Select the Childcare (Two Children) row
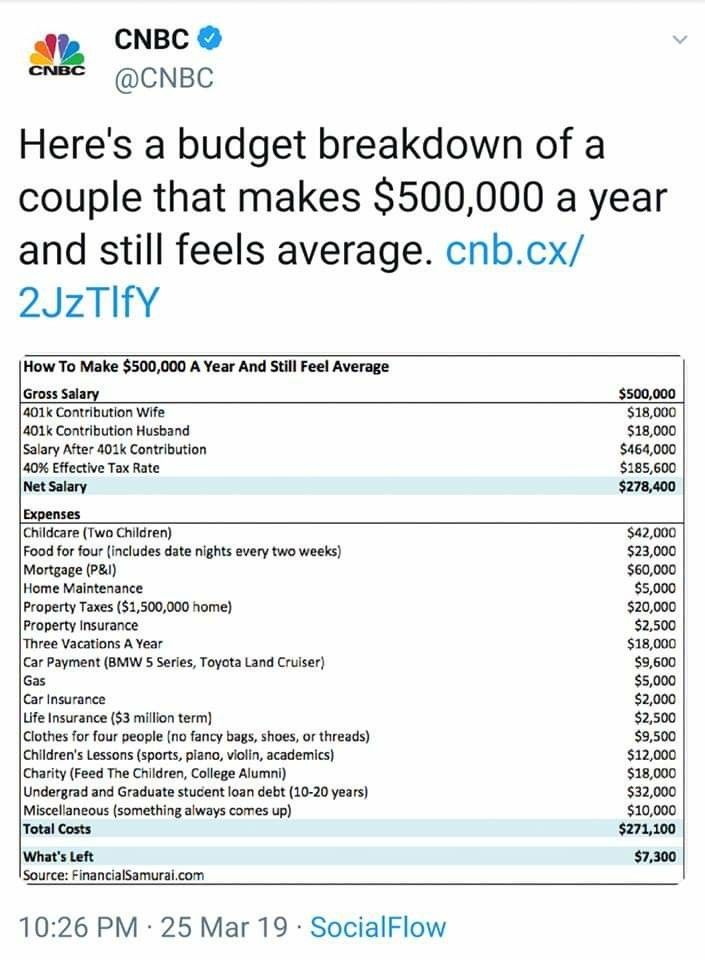Viewport: 705px width, 960px height. tap(351, 533)
